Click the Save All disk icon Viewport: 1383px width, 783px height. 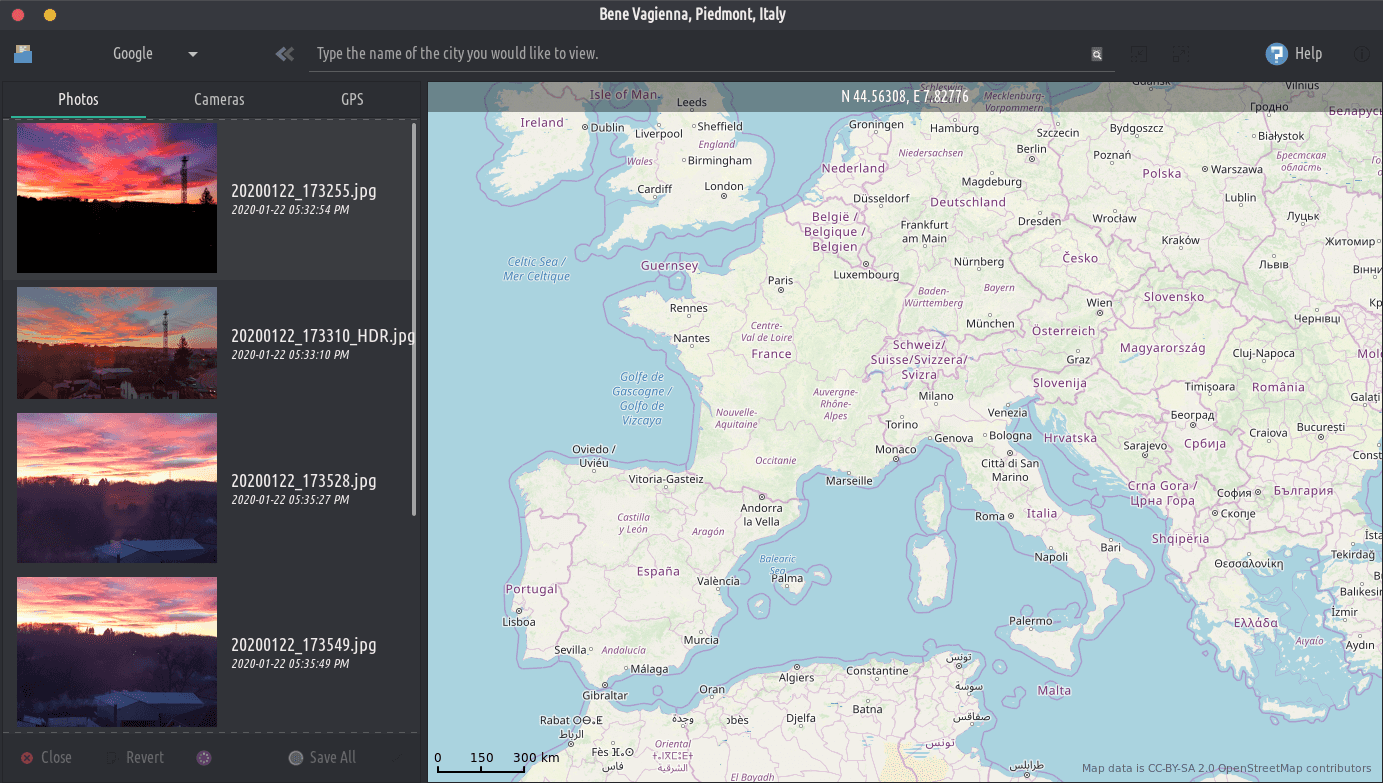[x=295, y=758]
